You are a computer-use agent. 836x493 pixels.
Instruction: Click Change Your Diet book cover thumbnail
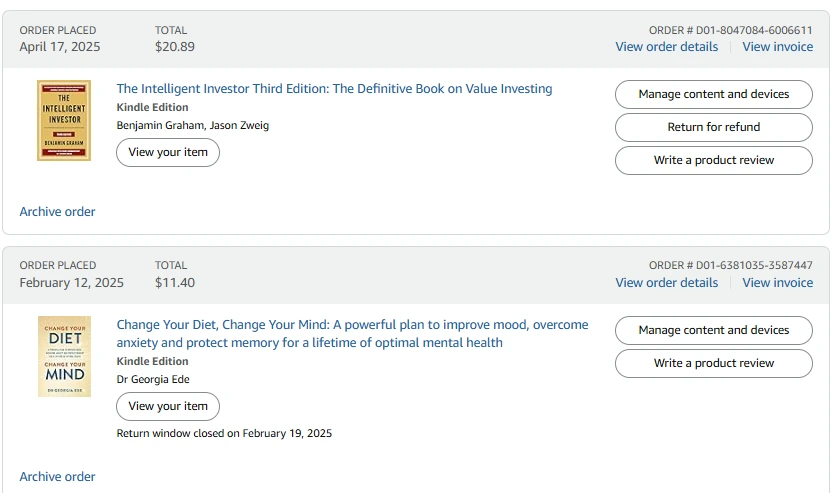(64, 357)
